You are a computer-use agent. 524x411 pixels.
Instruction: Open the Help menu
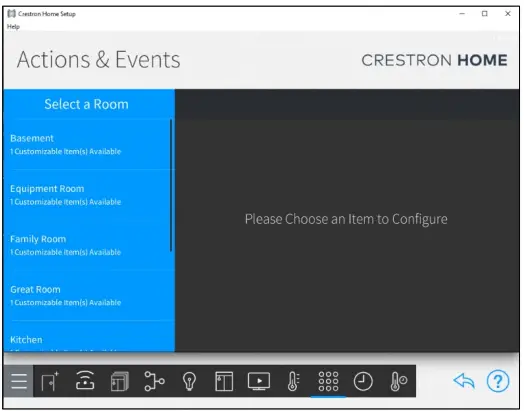pyautogui.click(x=13, y=27)
